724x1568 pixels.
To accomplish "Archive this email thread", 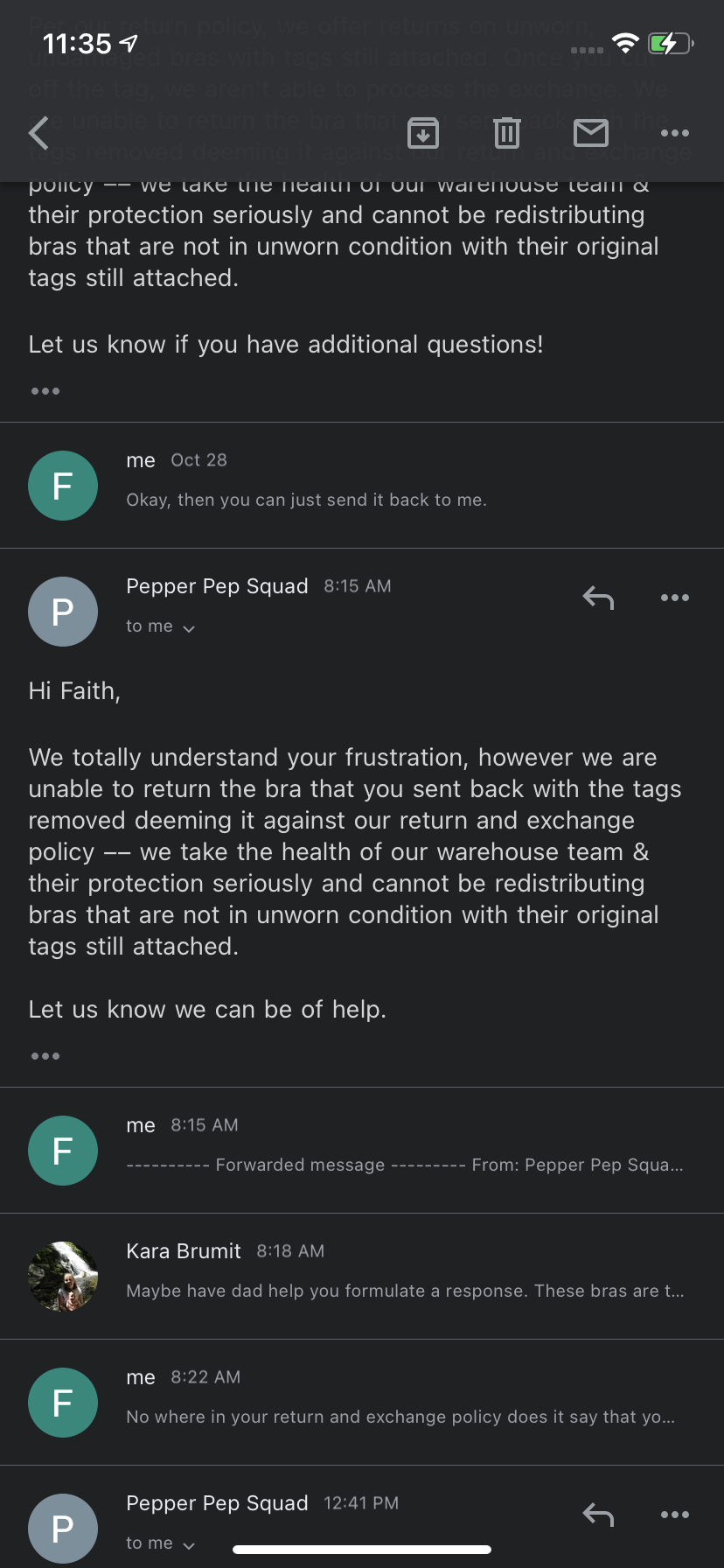I will [423, 133].
